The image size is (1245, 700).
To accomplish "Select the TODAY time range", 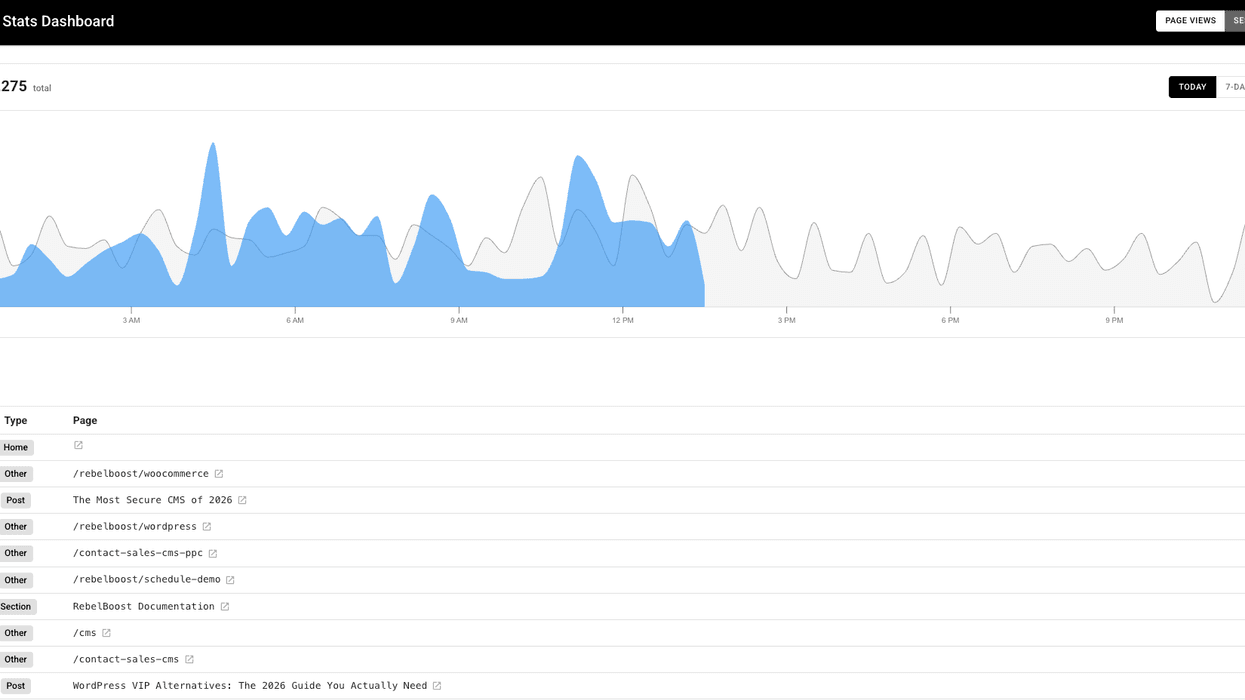I will coord(1192,86).
